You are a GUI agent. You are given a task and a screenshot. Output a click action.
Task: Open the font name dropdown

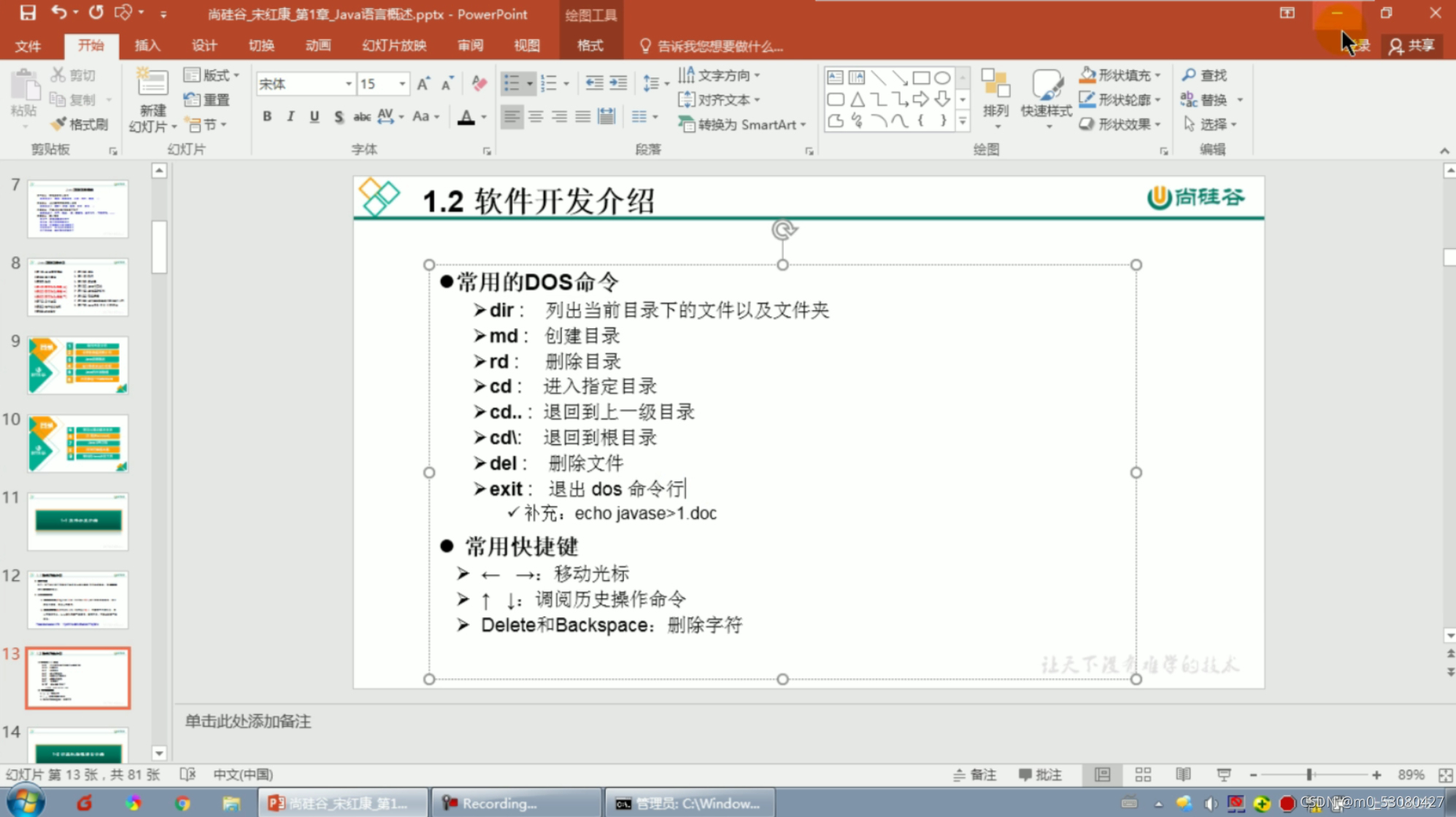point(348,84)
